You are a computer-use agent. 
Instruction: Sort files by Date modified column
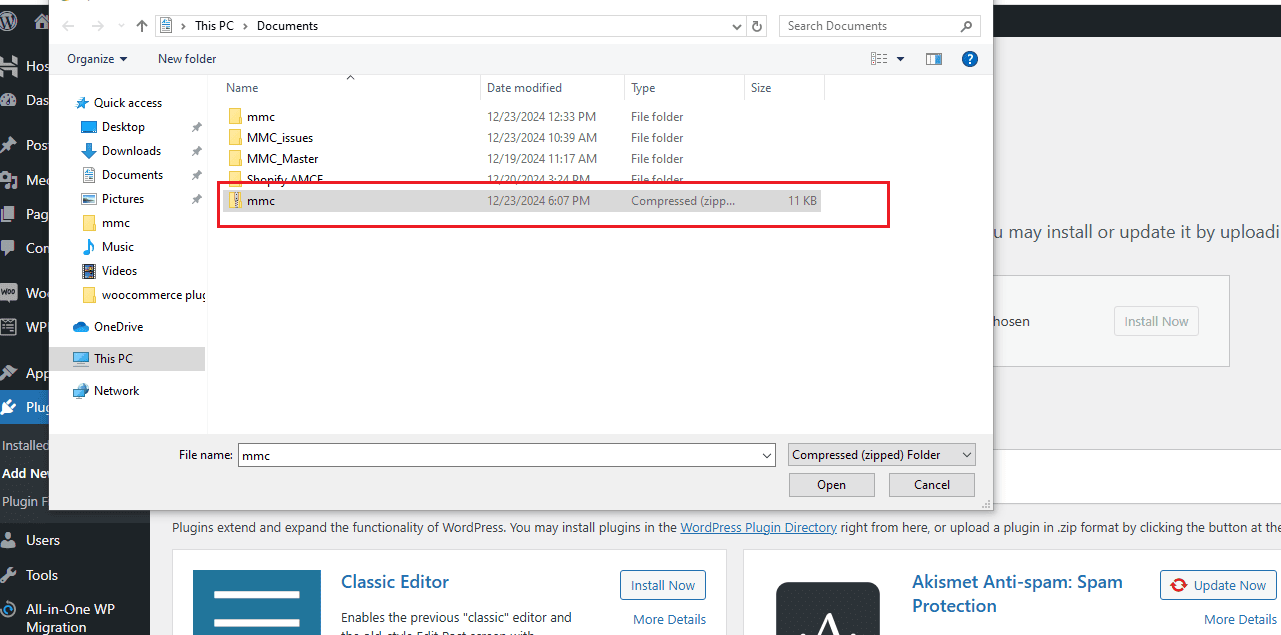(x=524, y=88)
